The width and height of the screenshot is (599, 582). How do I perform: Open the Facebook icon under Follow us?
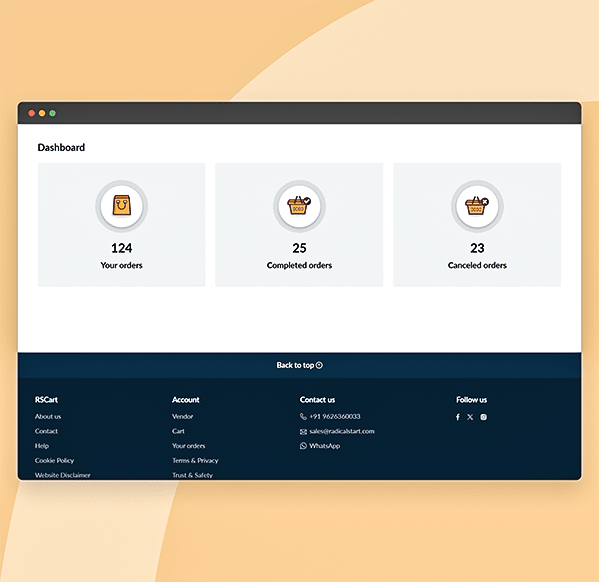click(458, 417)
